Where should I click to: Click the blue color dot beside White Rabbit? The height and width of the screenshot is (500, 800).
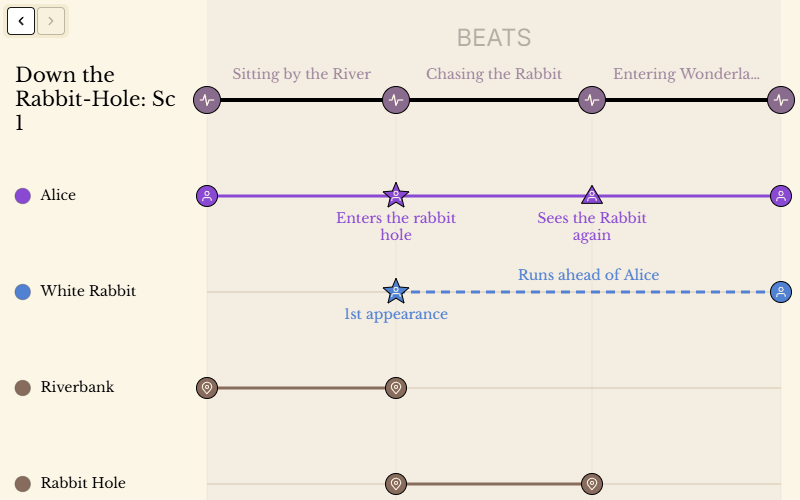point(23,292)
